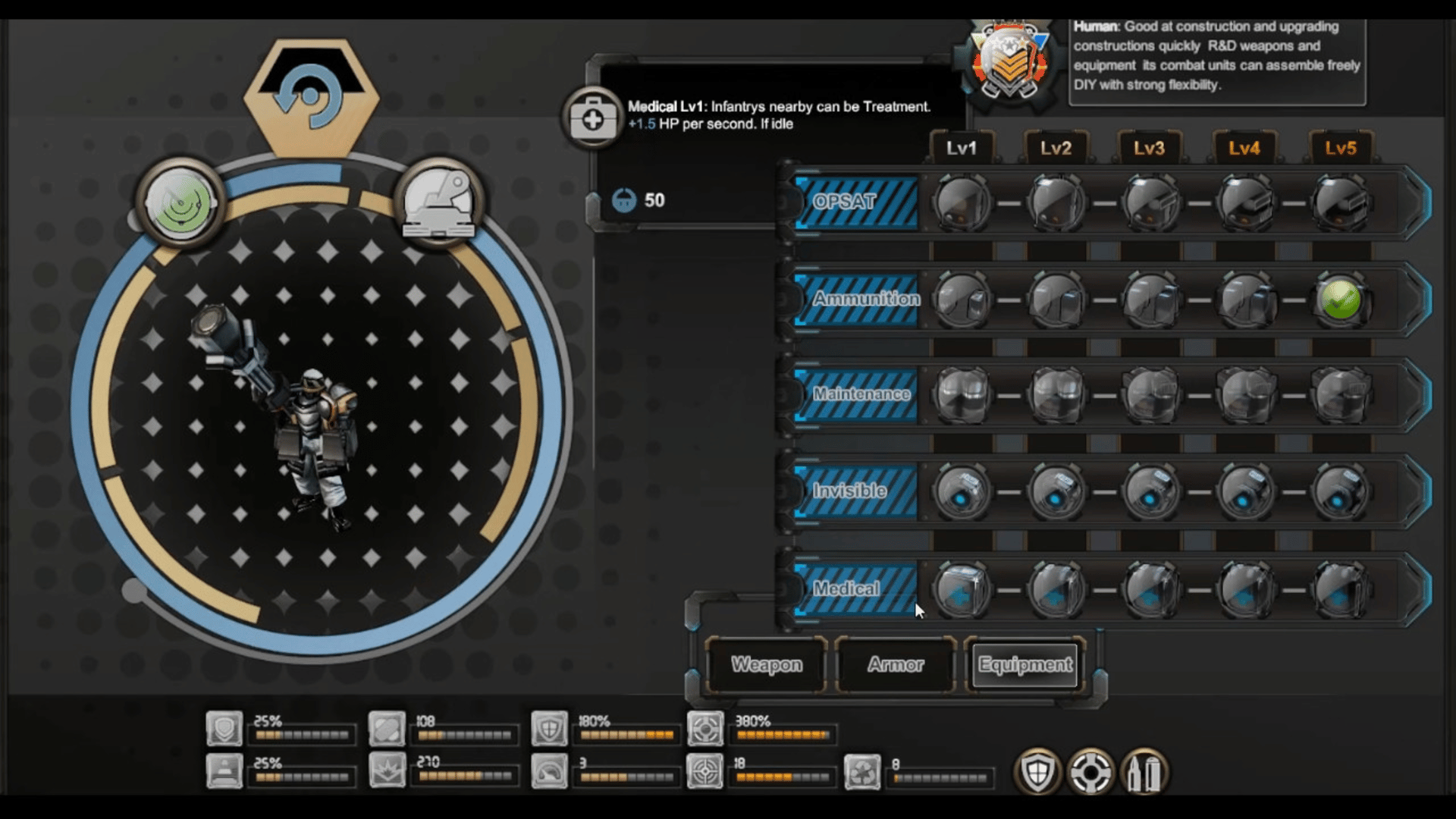This screenshot has height=819, width=1456.
Task: Select the green radar equipment slot
Action: point(180,202)
